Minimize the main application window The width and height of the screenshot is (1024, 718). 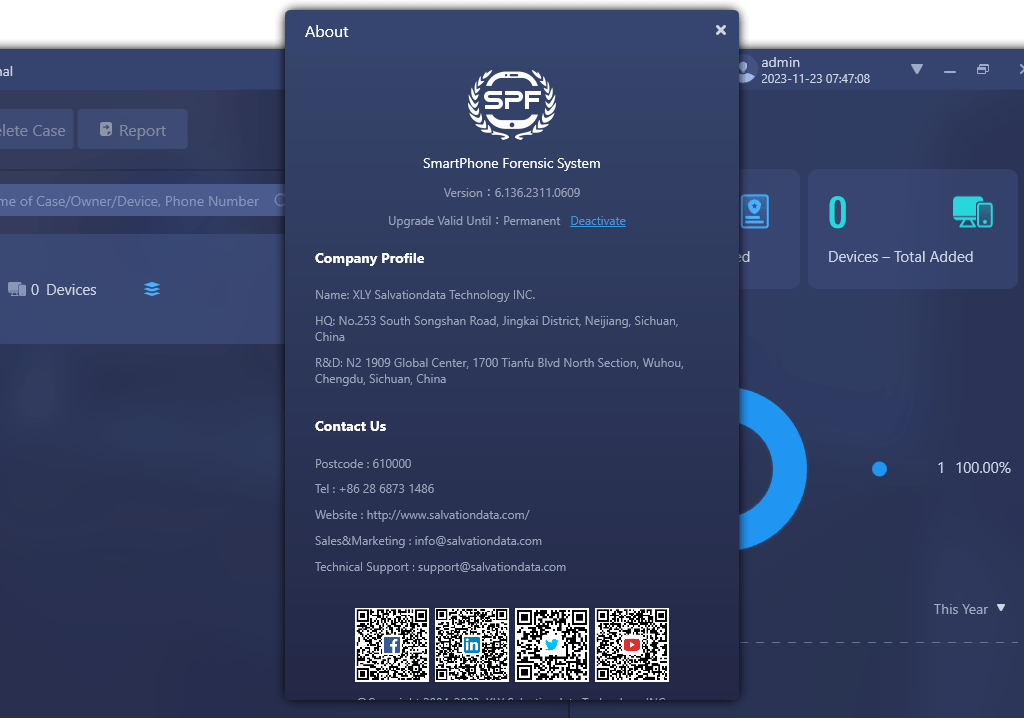point(950,71)
